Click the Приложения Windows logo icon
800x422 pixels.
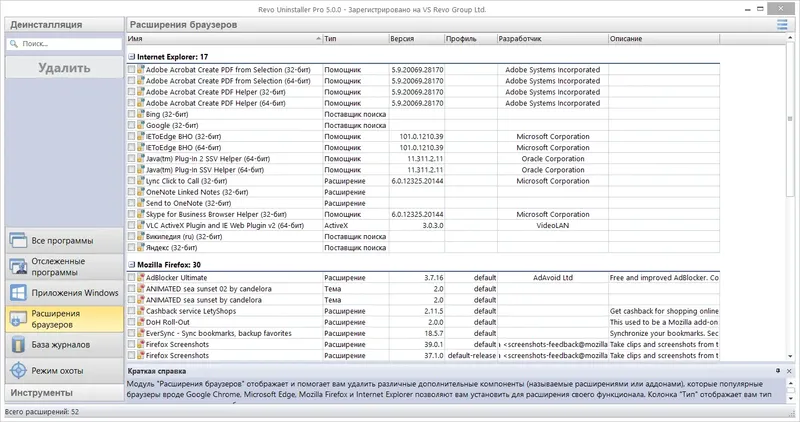[18, 293]
